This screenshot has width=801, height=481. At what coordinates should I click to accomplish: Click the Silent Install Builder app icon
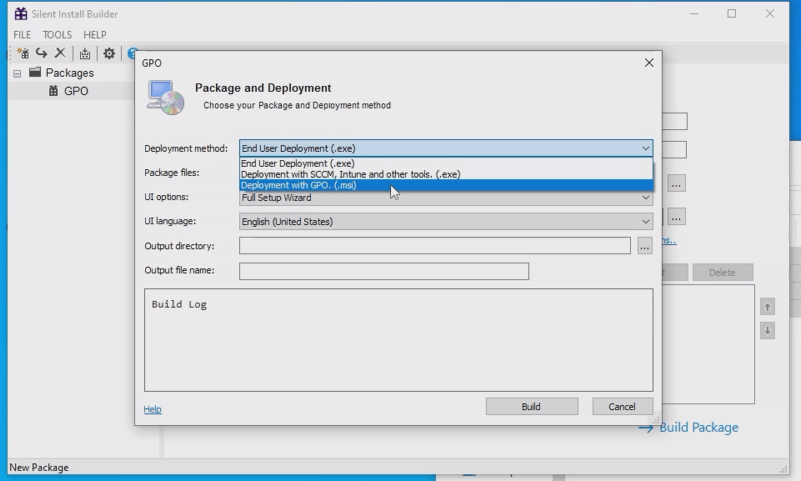[x=21, y=14]
